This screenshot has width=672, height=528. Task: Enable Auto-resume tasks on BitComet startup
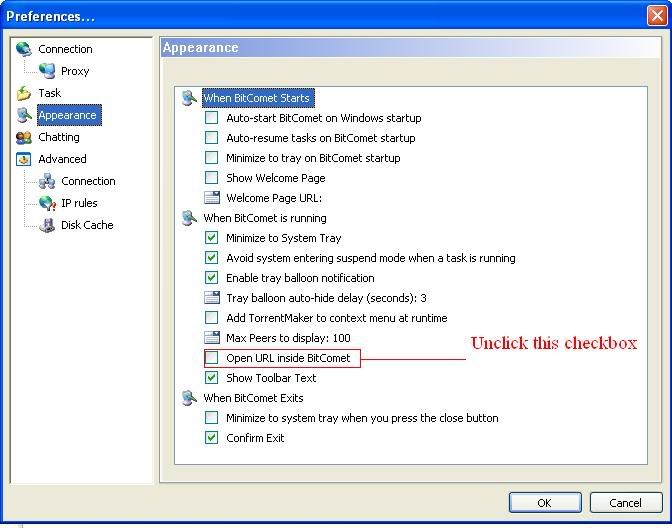[211, 138]
